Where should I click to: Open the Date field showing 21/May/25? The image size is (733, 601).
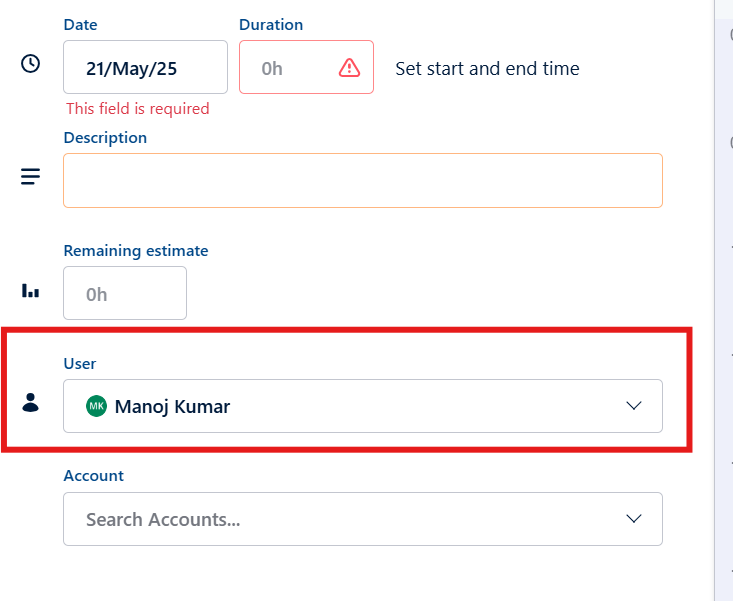145,68
